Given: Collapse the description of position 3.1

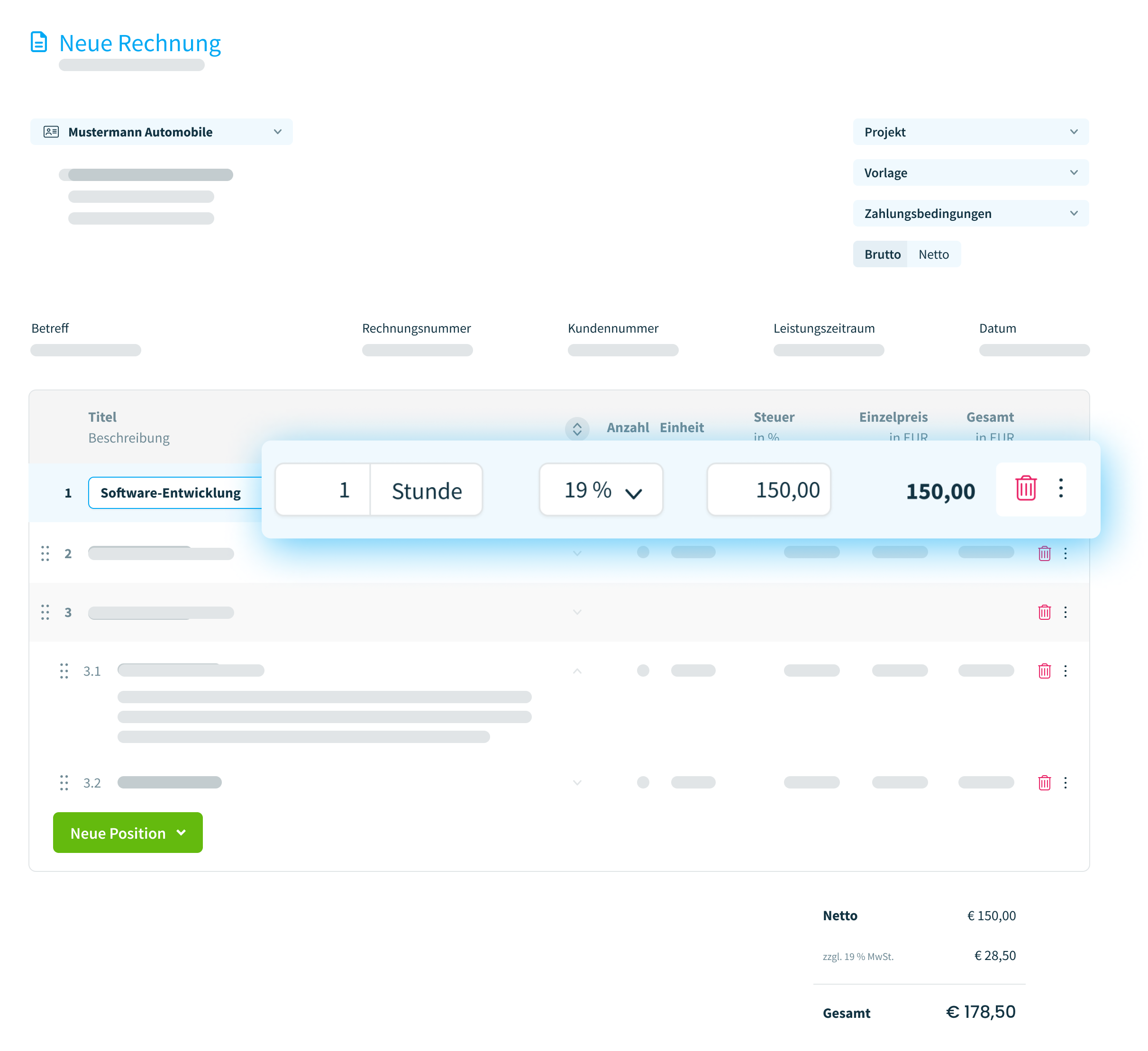Looking at the screenshot, I should click(577, 670).
